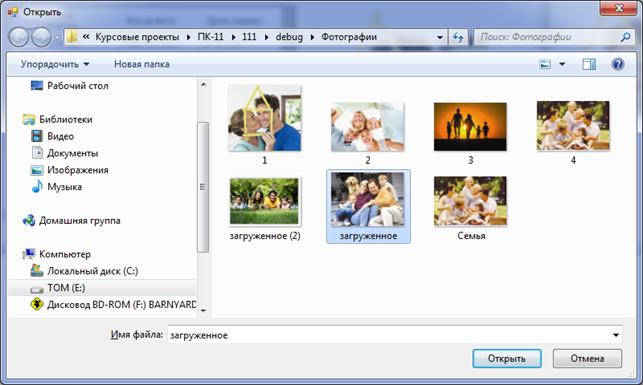The width and height of the screenshot is (643, 385).
Task: Select Домашняя группа in navigation pane
Action: coord(72,221)
